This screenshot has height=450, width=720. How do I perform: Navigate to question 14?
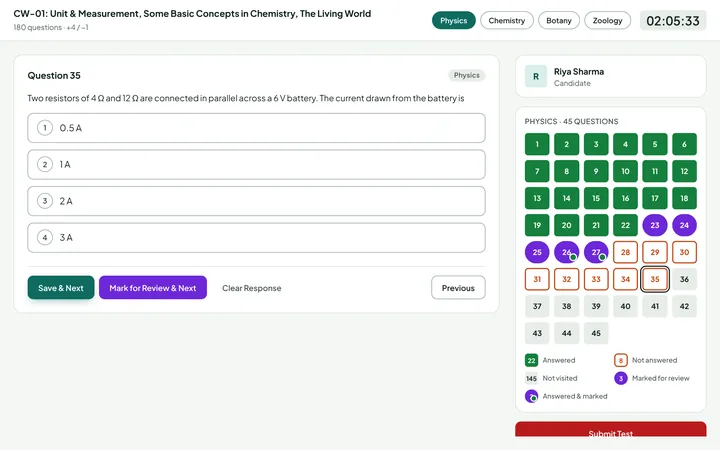567,198
